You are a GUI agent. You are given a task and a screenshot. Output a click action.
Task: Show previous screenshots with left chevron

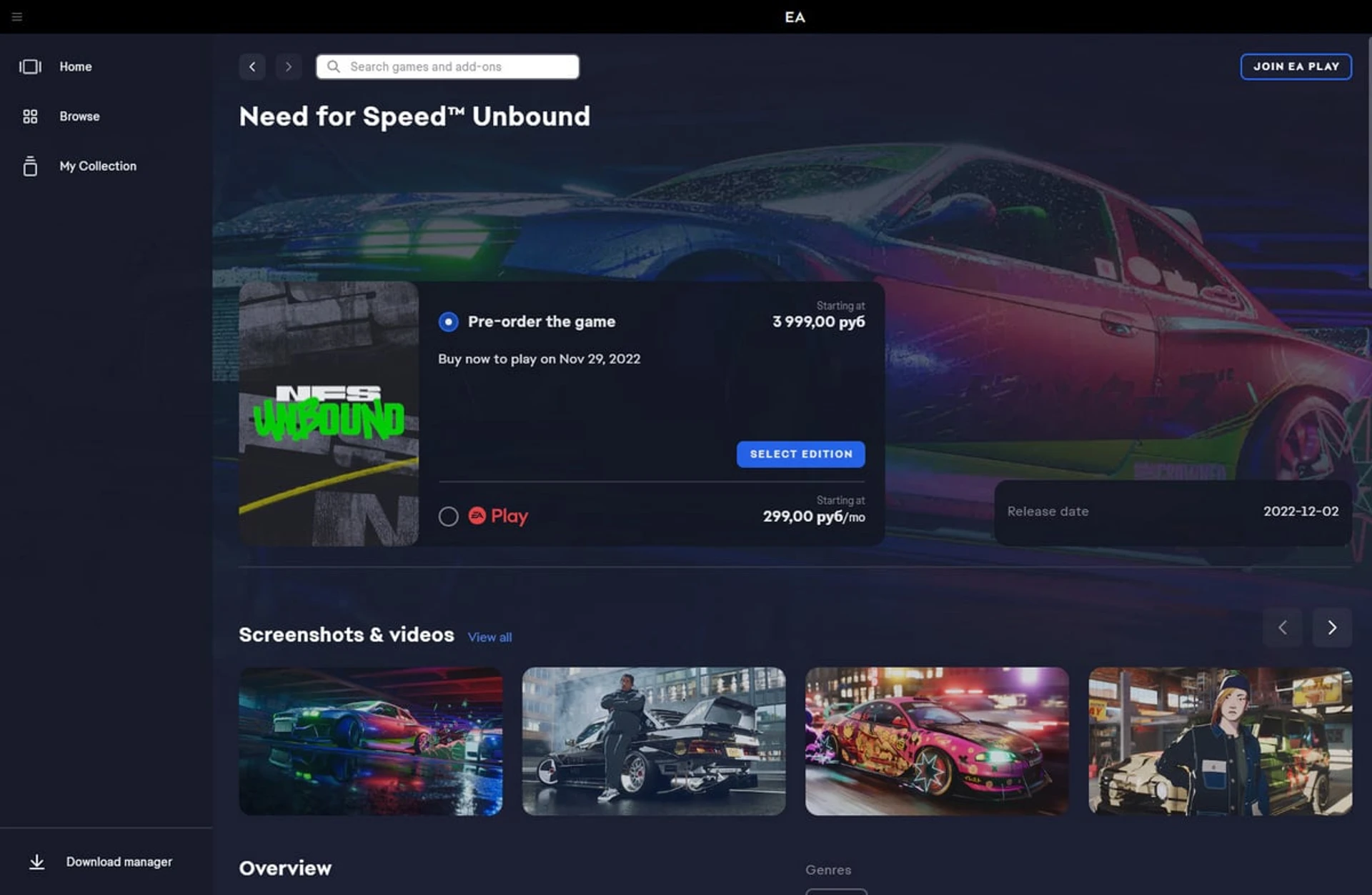point(1282,627)
